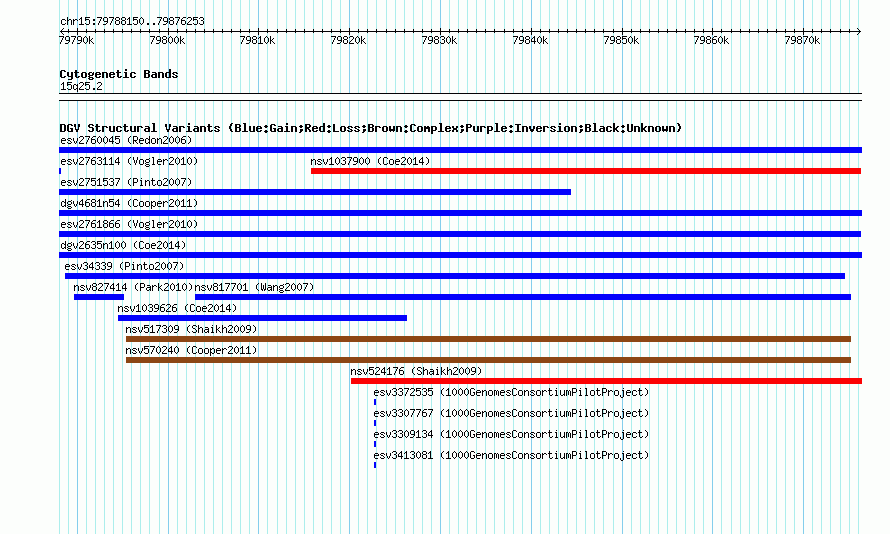The width and height of the screenshot is (890, 534).
Task: Click the 79860k ruler position
Action: (x=711, y=40)
